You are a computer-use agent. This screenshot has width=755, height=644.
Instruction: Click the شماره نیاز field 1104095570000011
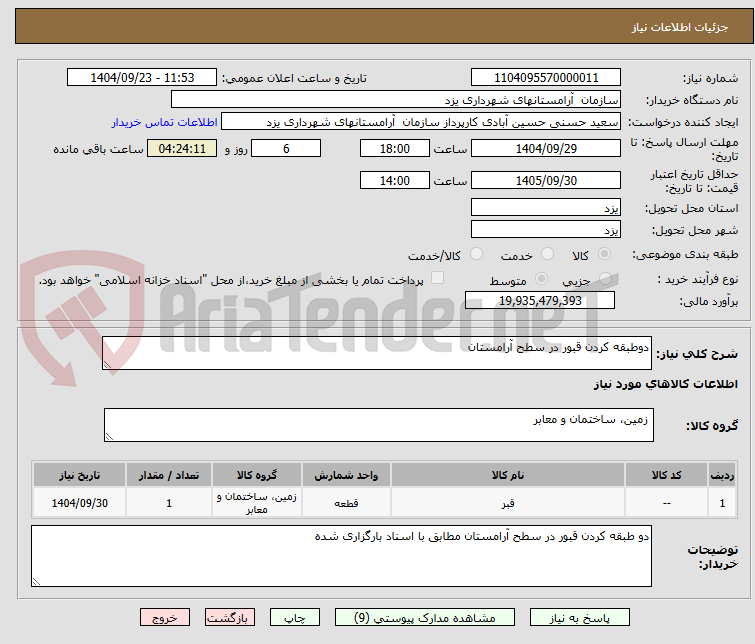pyautogui.click(x=546, y=78)
